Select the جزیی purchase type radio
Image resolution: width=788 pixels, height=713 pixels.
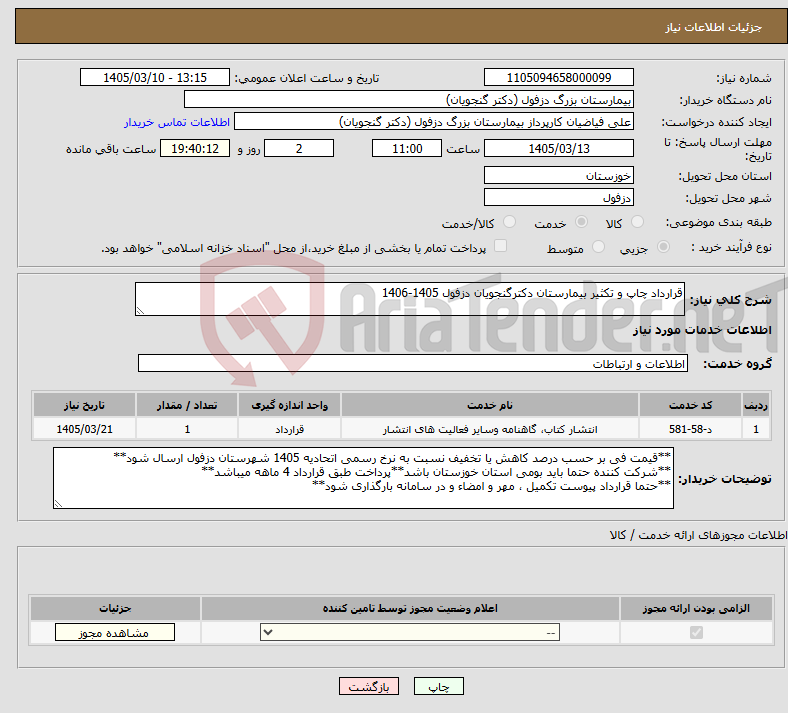[663, 247]
